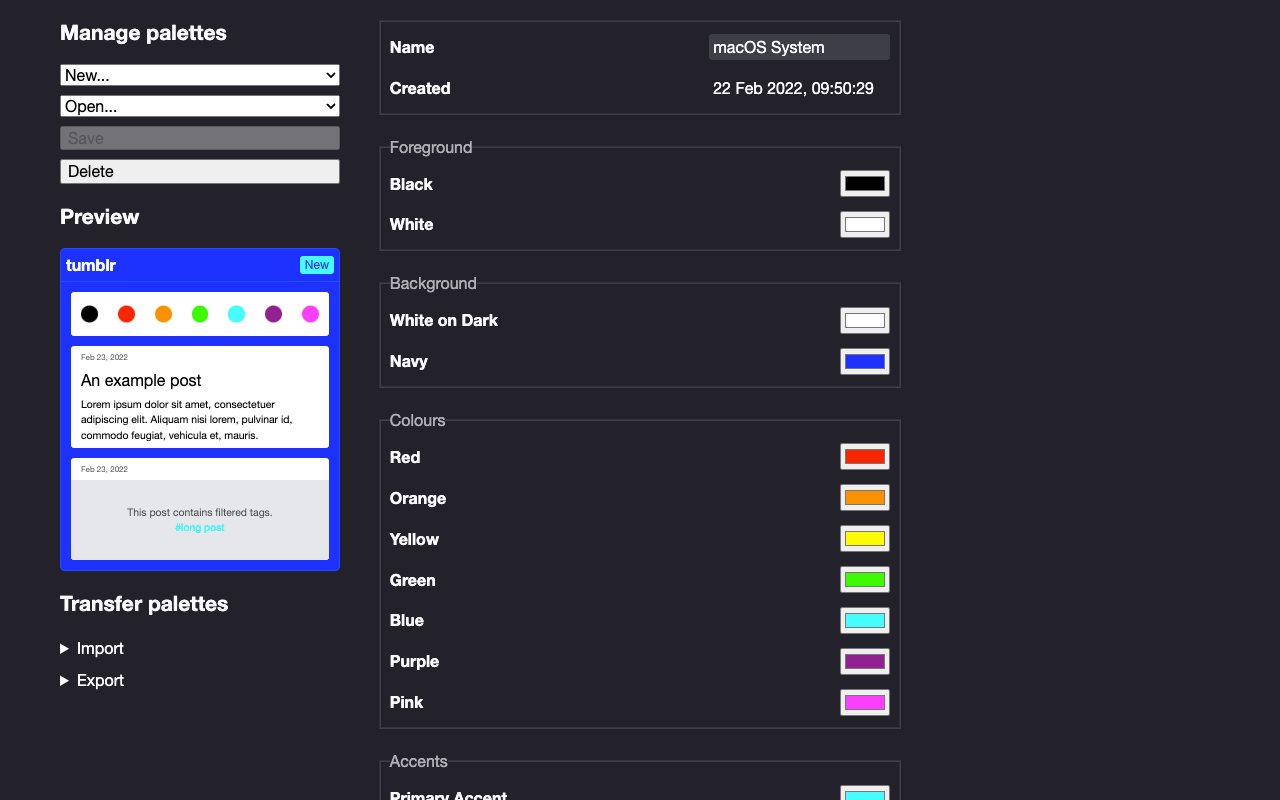Click the An example post title

[141, 380]
